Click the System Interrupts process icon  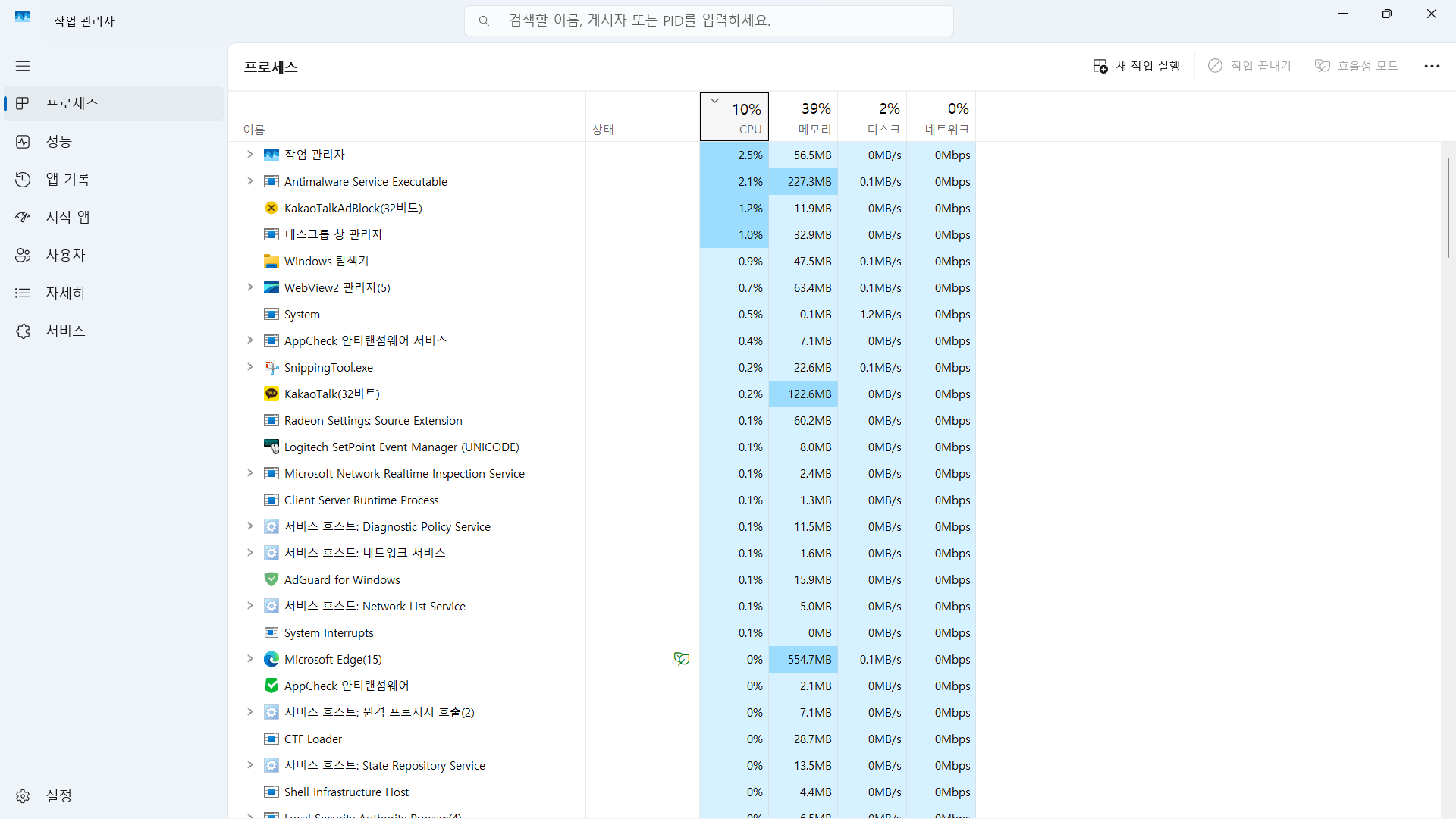pos(271,632)
